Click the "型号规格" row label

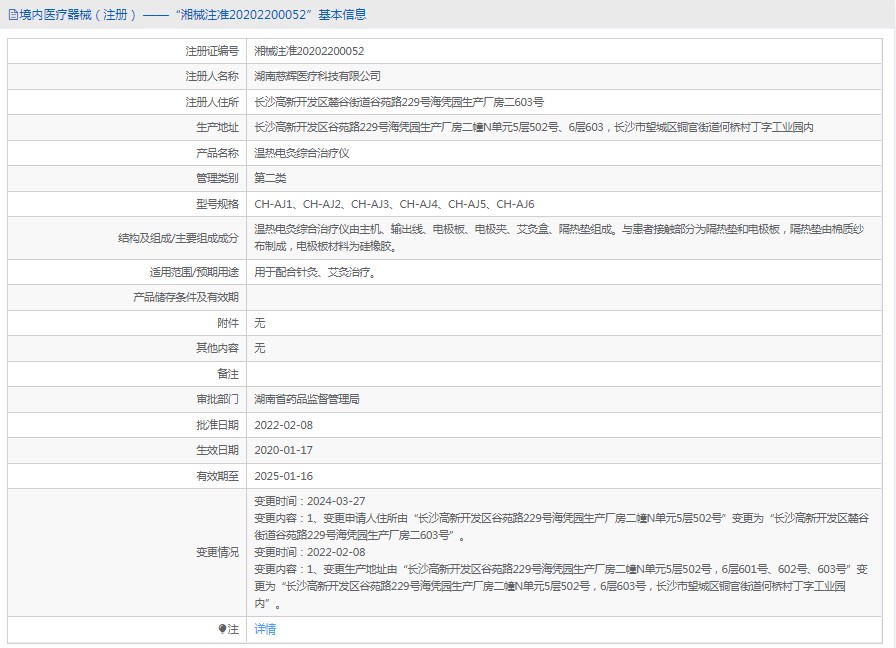(218, 203)
